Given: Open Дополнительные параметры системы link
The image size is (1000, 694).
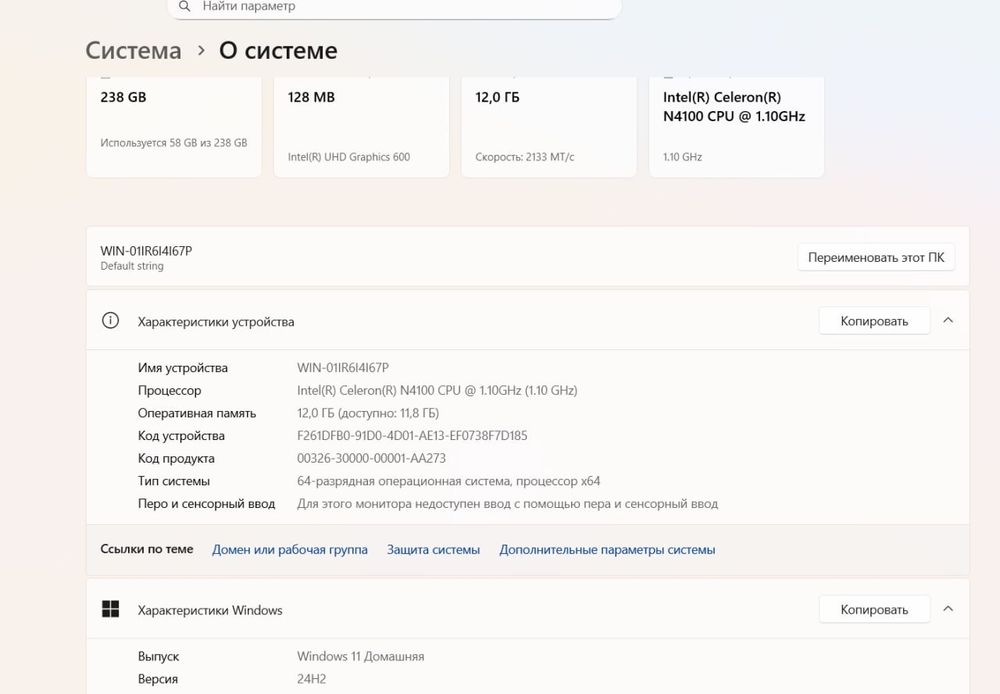Looking at the screenshot, I should coord(607,550).
